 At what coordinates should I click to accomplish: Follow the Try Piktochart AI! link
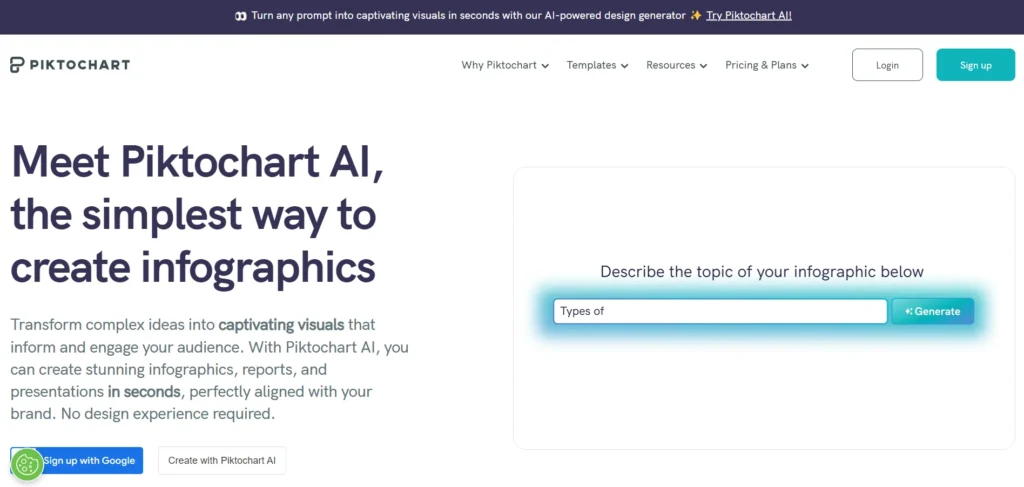point(749,16)
